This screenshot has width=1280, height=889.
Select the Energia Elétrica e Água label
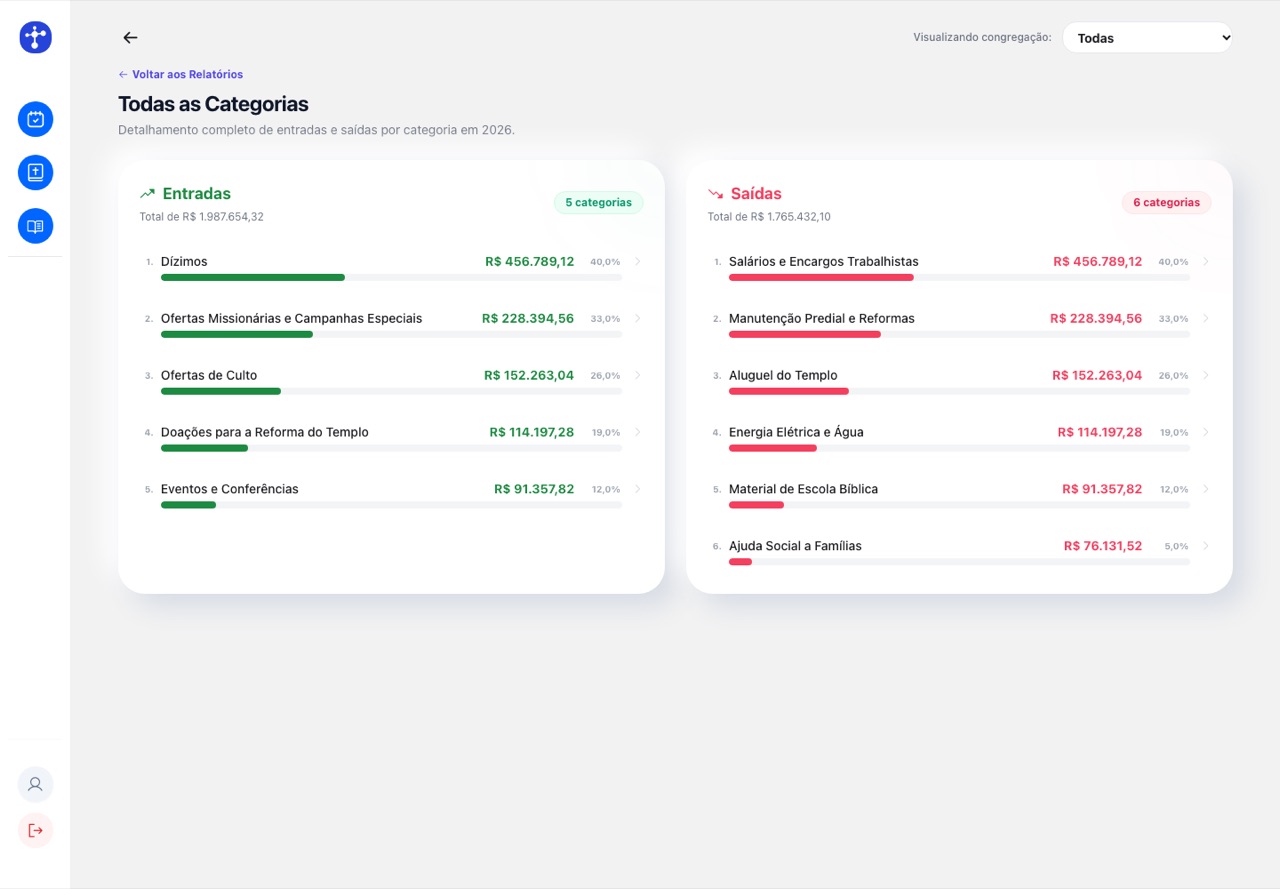click(x=796, y=433)
